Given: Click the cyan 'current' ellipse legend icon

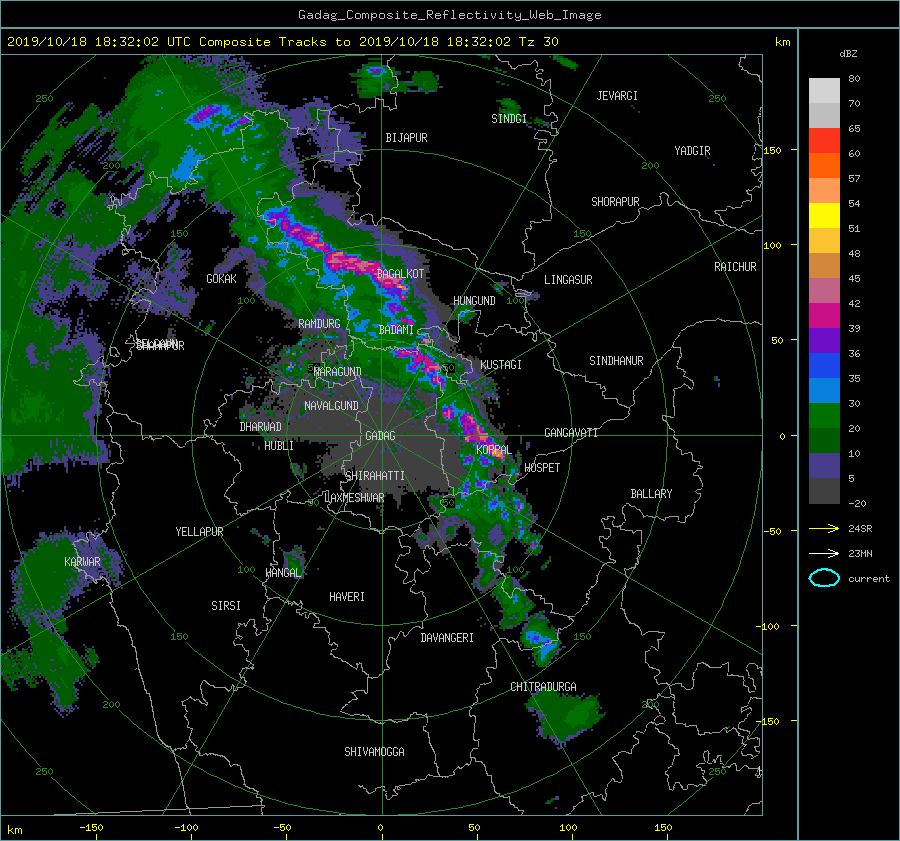Looking at the screenshot, I should (x=824, y=578).
